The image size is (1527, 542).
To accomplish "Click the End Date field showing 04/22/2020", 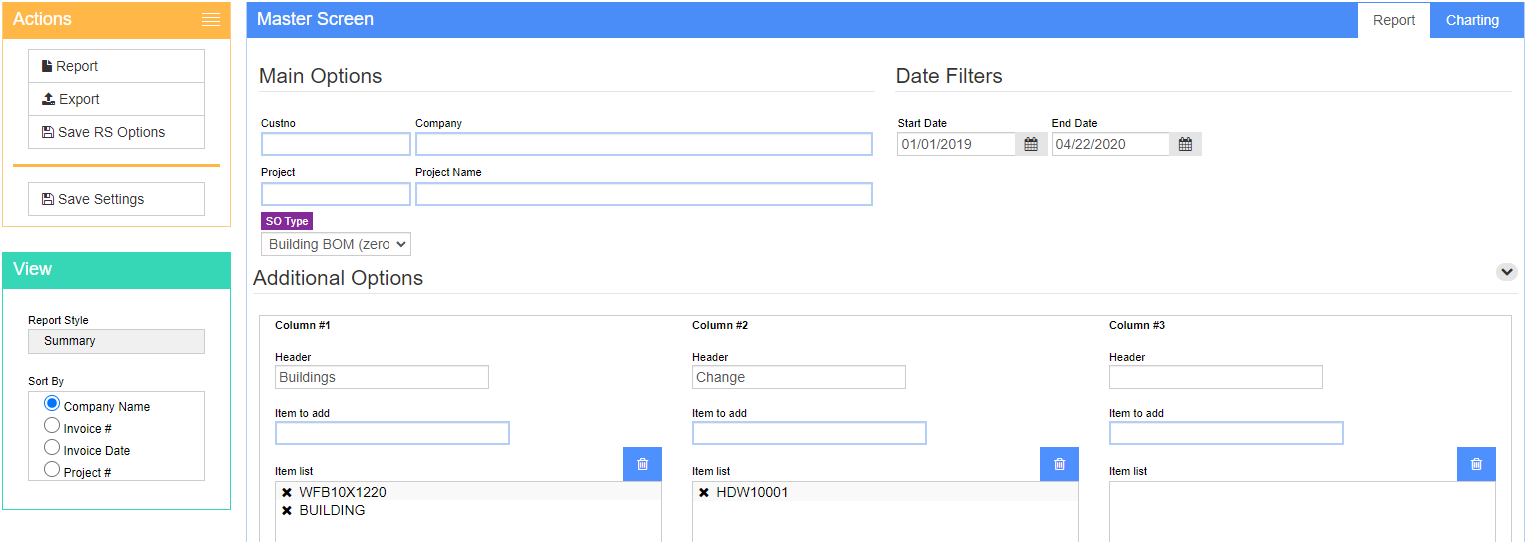I will [x=1111, y=144].
